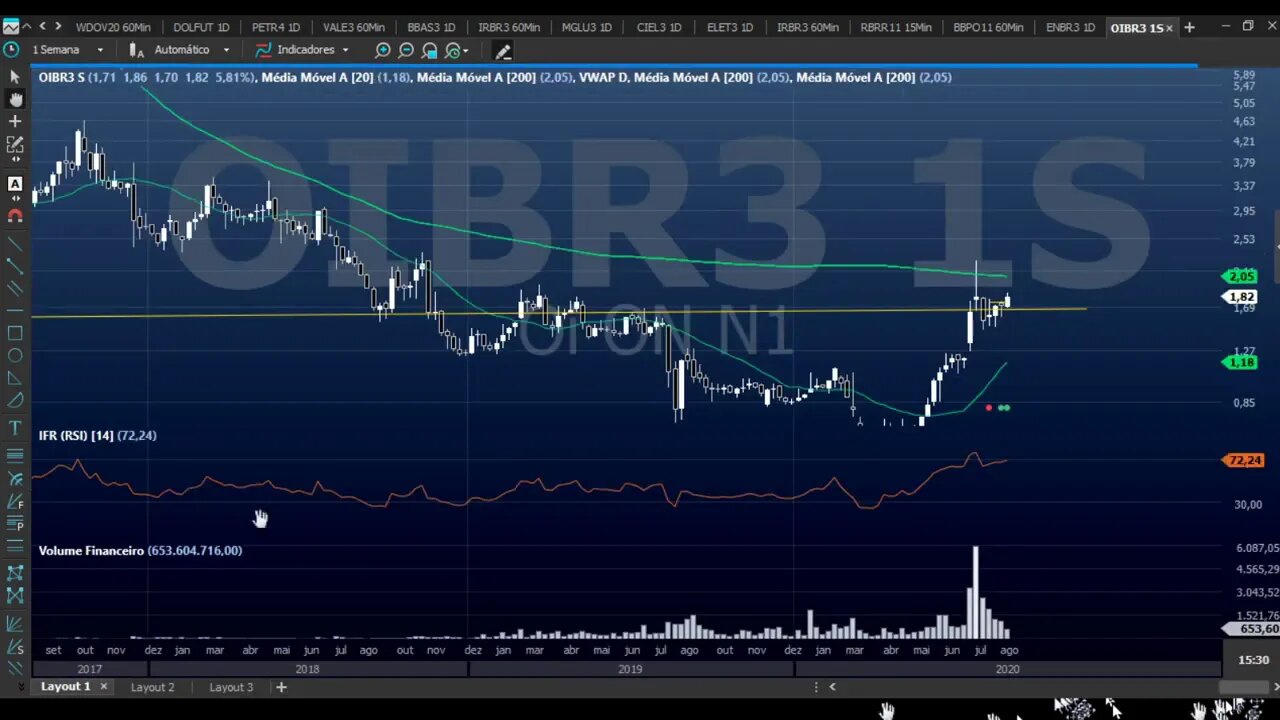Add a new layout with plus button
Screen dimensions: 1280x720
pyautogui.click(x=281, y=687)
